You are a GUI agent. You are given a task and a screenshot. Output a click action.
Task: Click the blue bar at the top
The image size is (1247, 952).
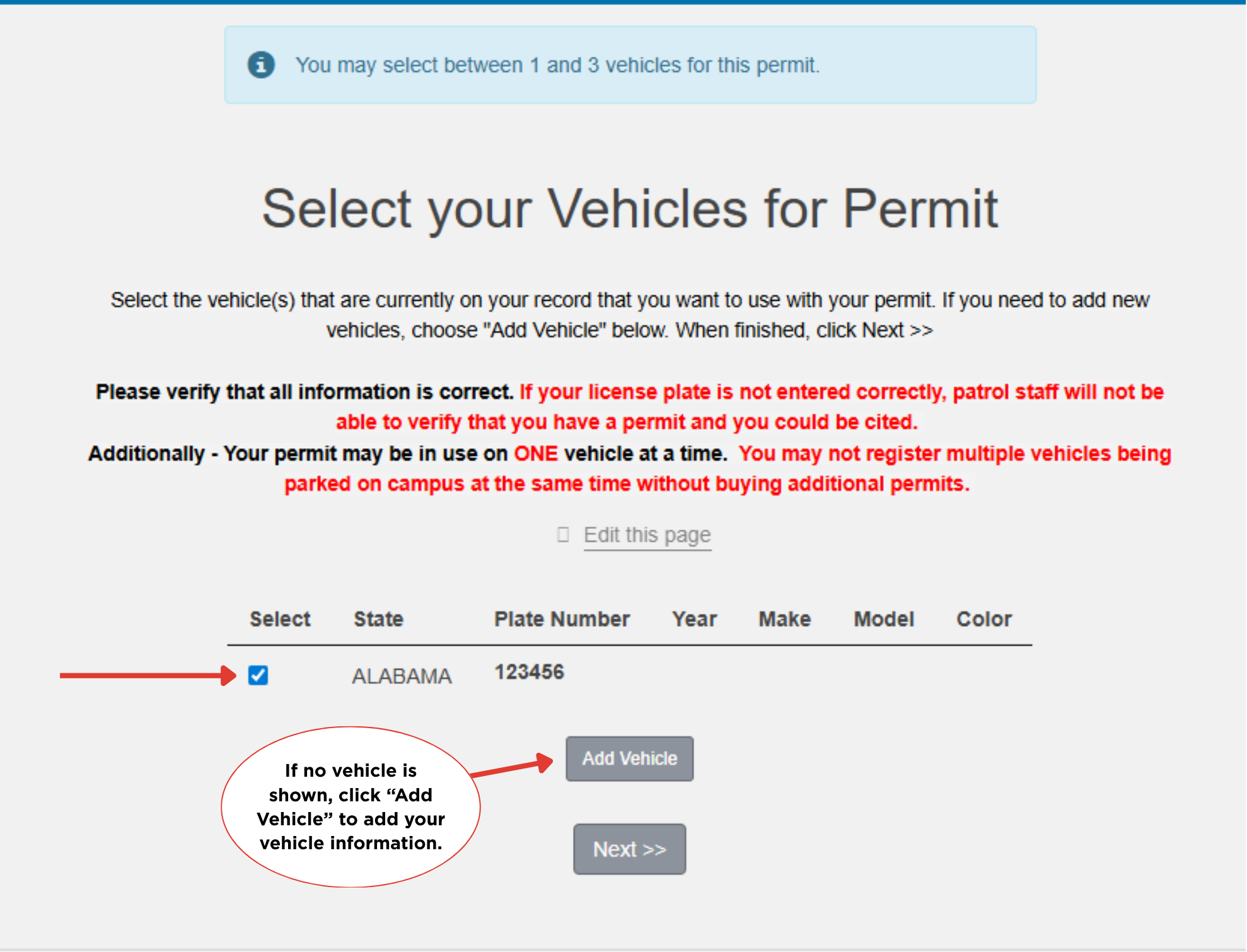623,3
